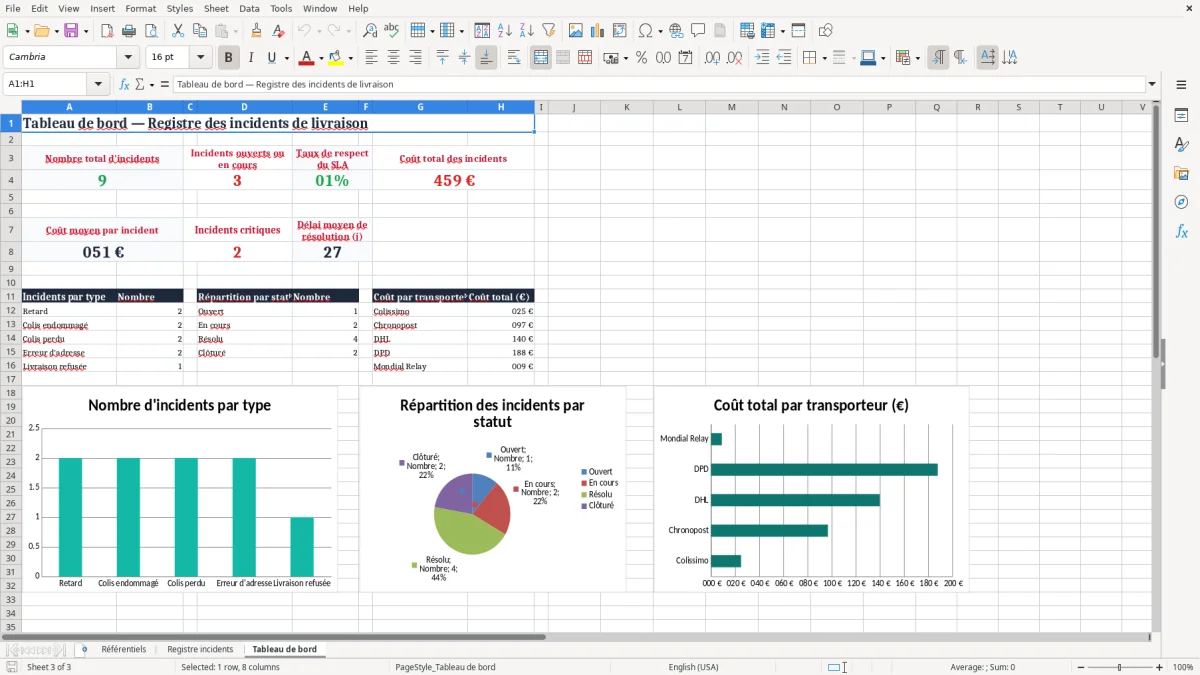Format selected cells as percent

point(641,58)
